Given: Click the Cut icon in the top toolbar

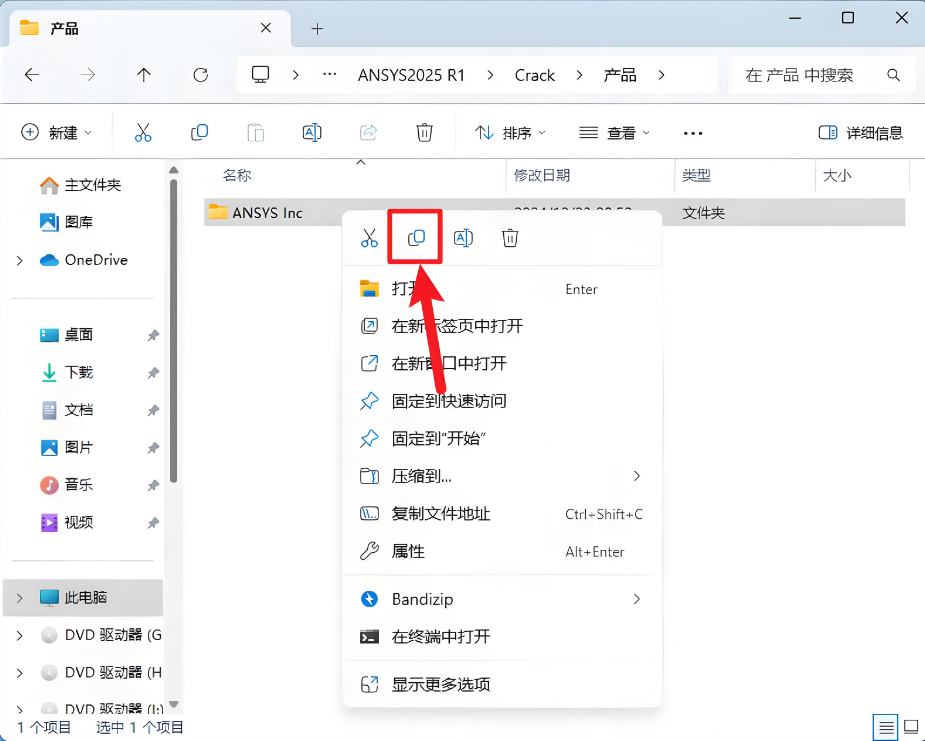Looking at the screenshot, I should 143,133.
